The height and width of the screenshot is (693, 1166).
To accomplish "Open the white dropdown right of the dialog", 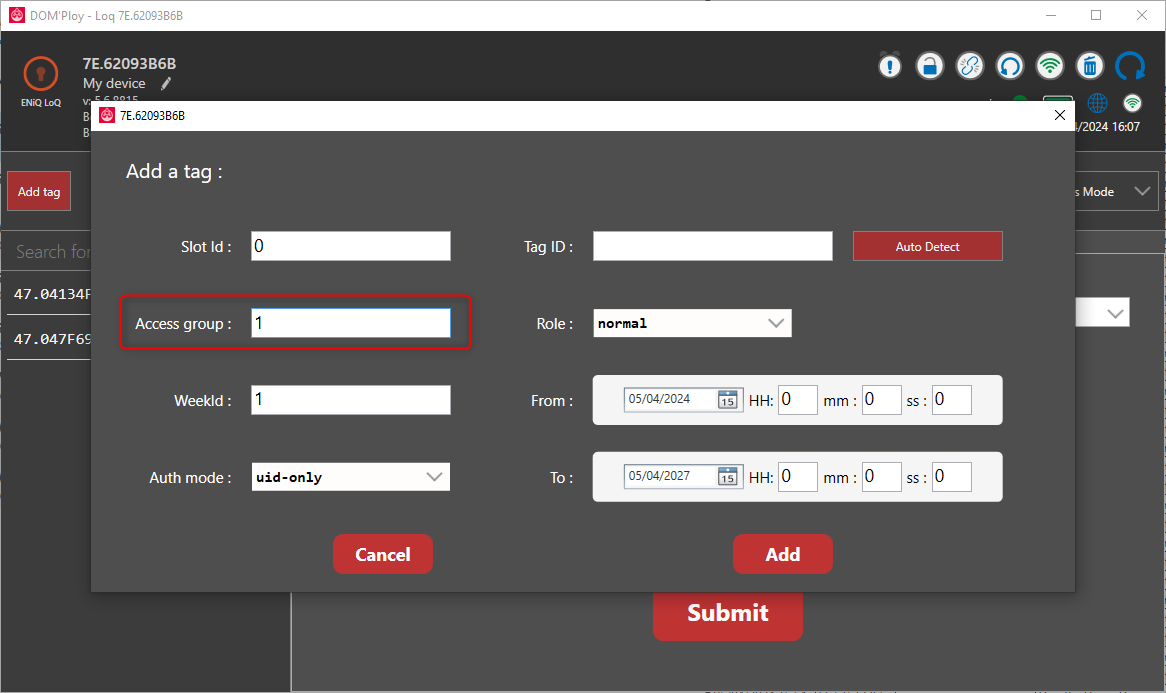I will [1103, 313].
